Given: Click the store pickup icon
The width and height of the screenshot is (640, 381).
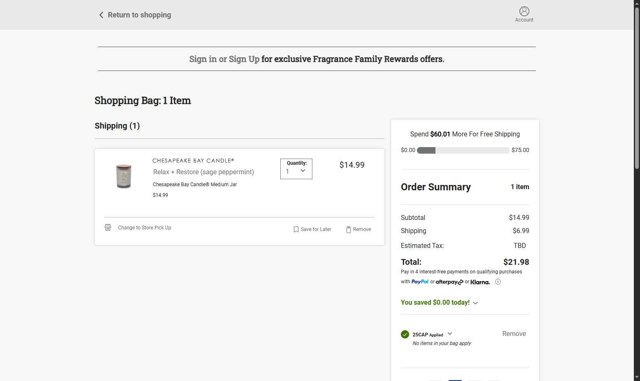Looking at the screenshot, I should 108,227.
